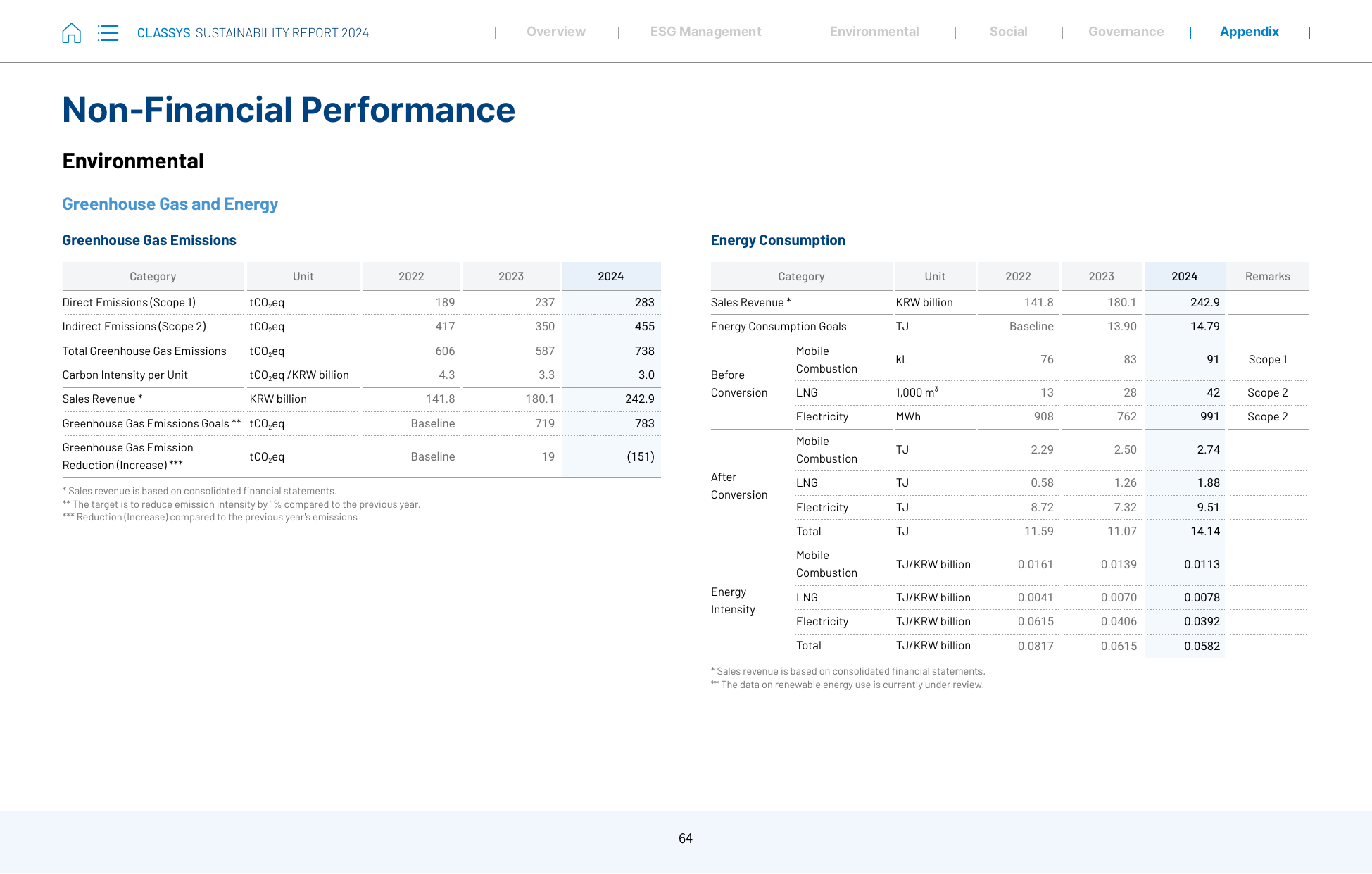Switch to the Environmental tab

pyautogui.click(x=874, y=32)
